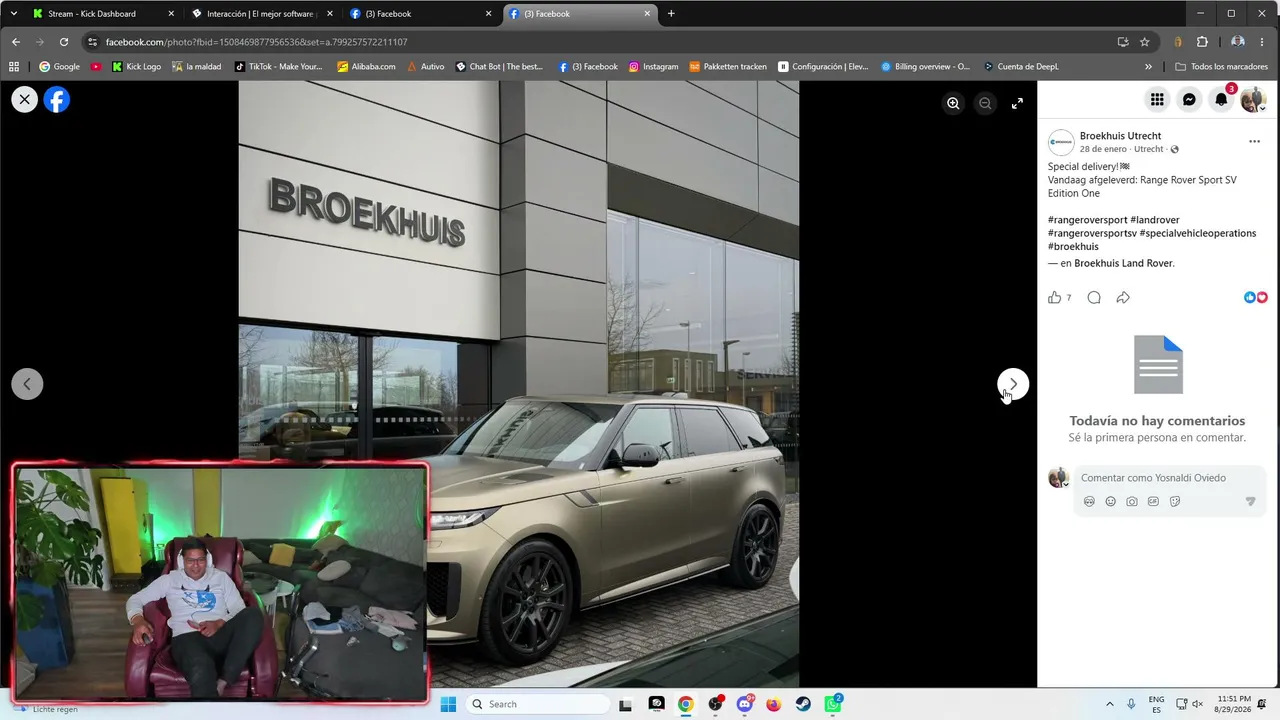The width and height of the screenshot is (1280, 720).
Task: Open the account profile menu
Action: click(x=1253, y=99)
